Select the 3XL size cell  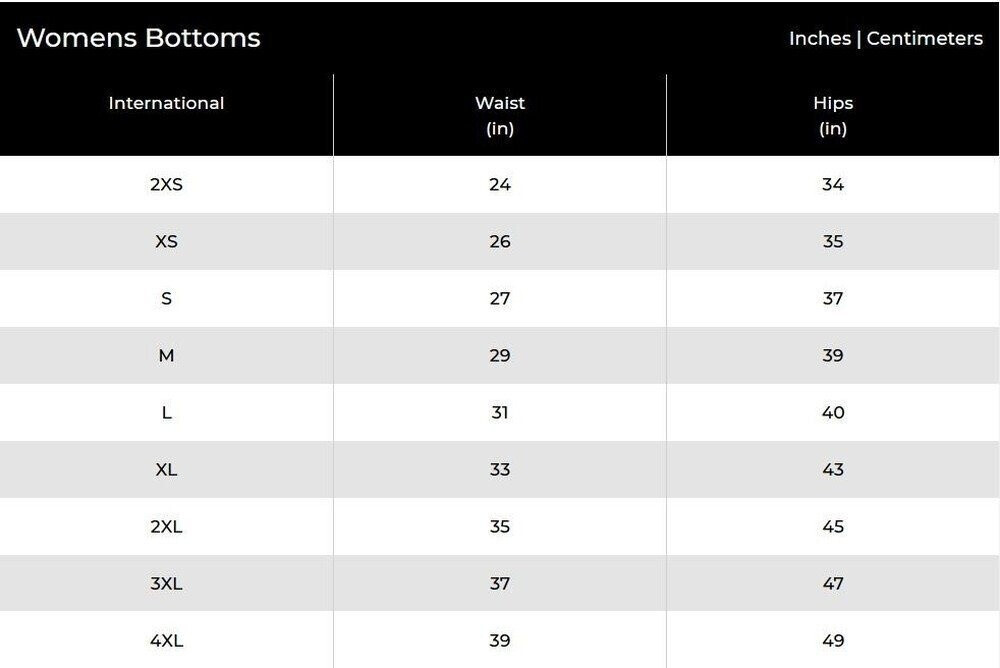coord(166,583)
